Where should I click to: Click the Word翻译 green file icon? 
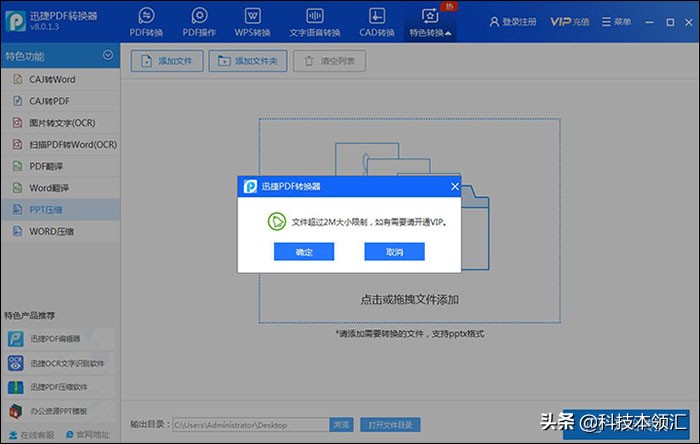click(17, 188)
